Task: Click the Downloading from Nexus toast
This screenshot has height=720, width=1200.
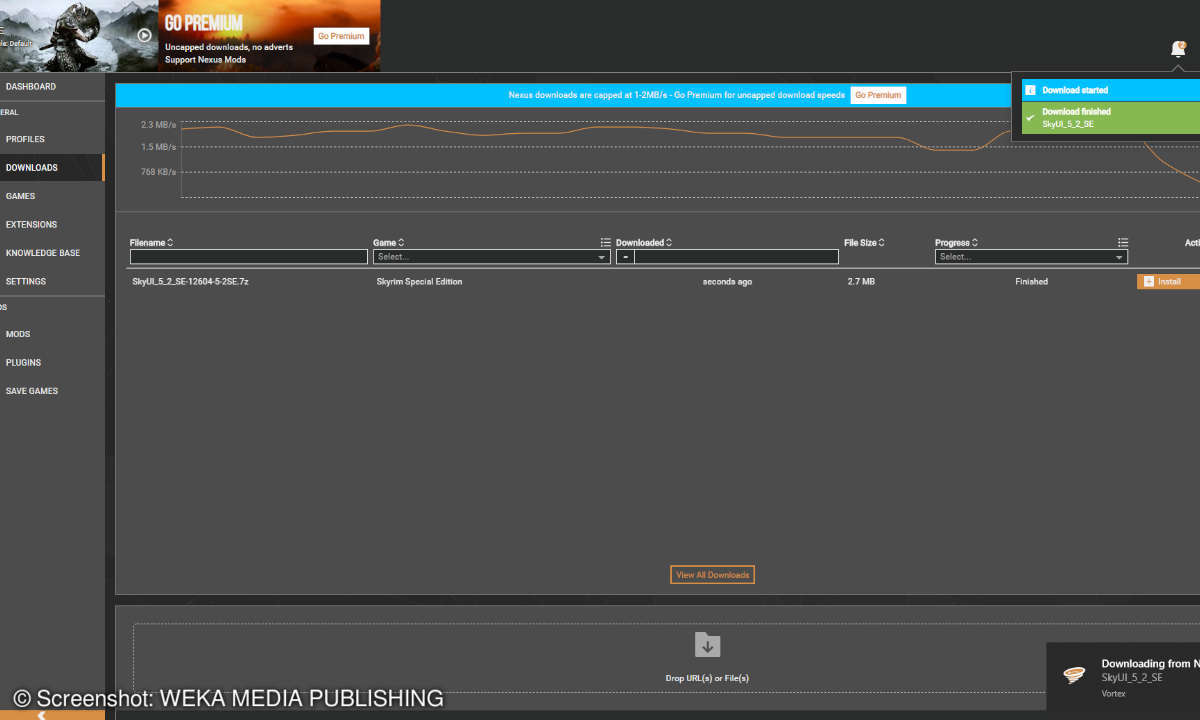Action: pos(1123,677)
